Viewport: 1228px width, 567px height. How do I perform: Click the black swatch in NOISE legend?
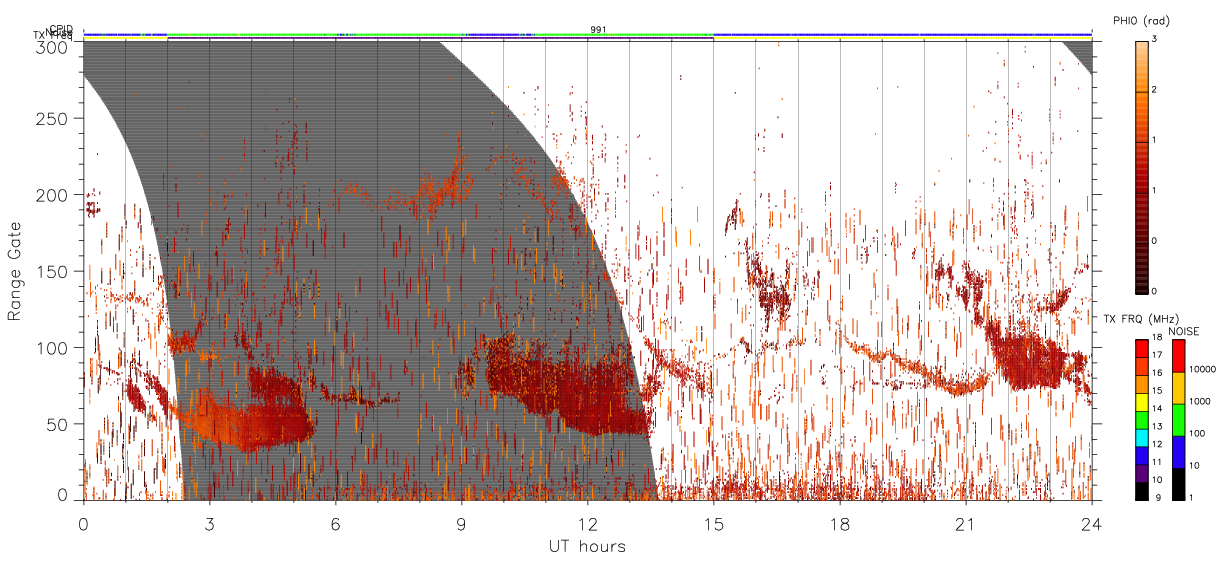tap(1178, 484)
